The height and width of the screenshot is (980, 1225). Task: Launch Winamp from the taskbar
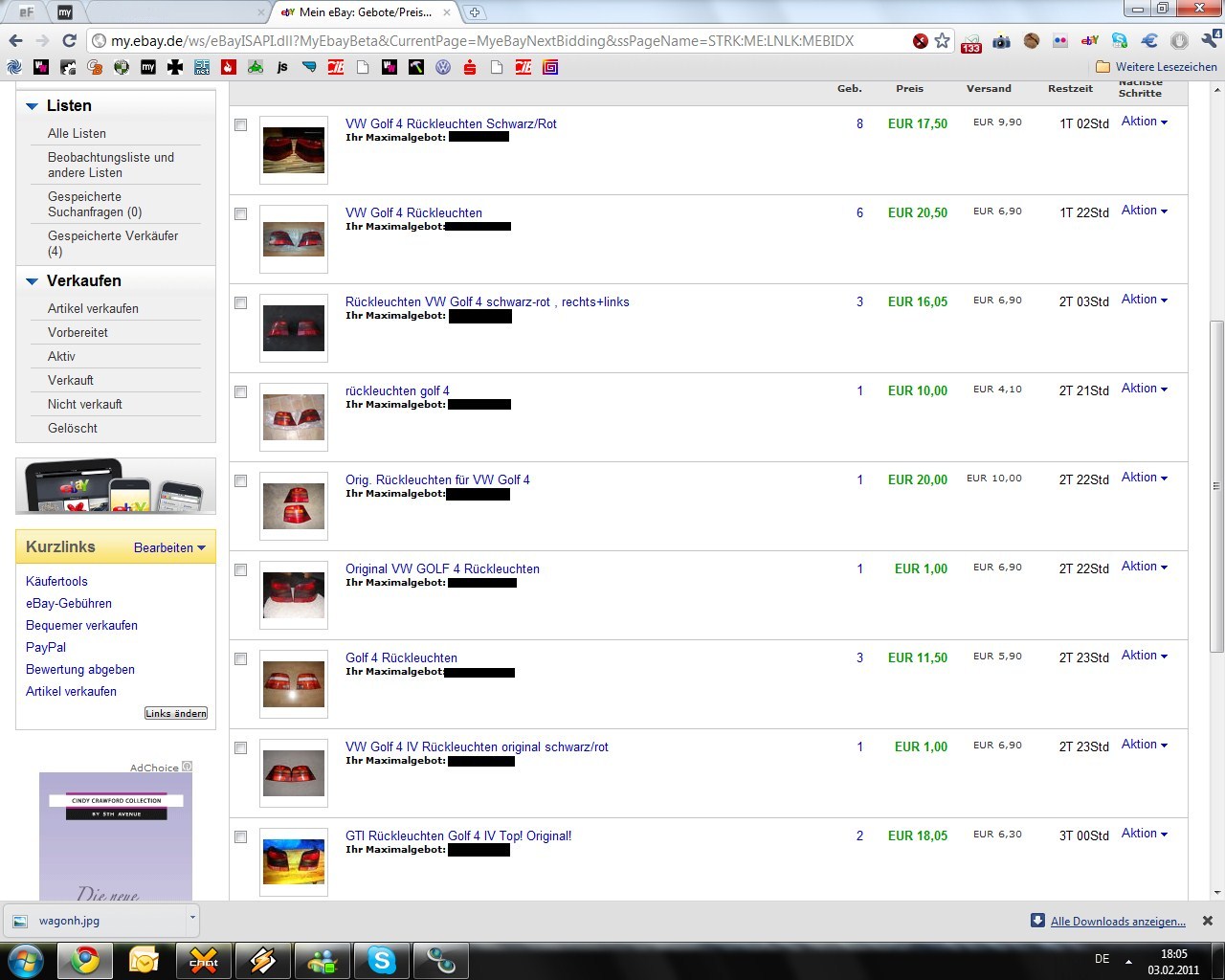click(262, 961)
